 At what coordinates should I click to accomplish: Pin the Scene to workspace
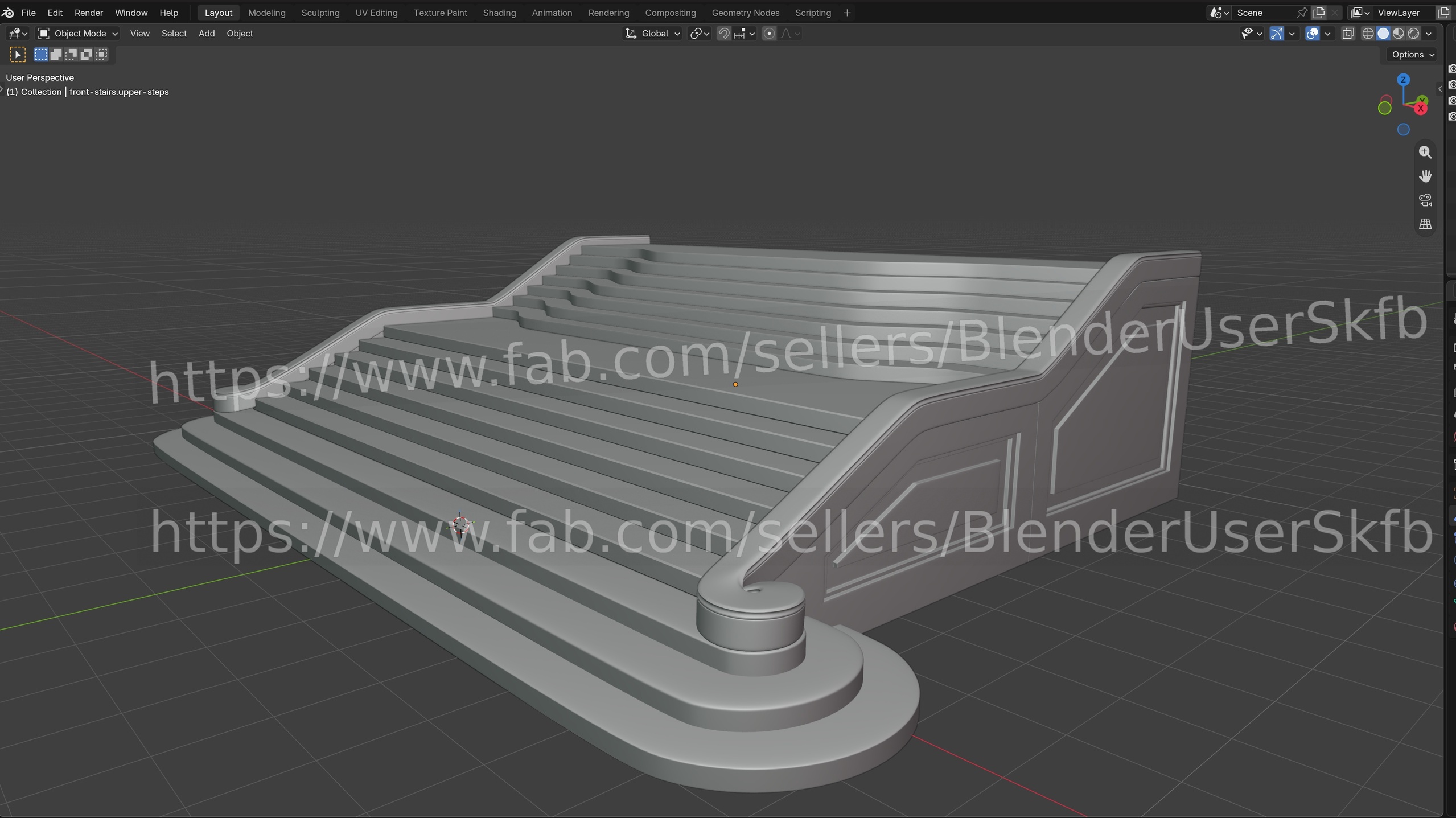pos(1302,13)
